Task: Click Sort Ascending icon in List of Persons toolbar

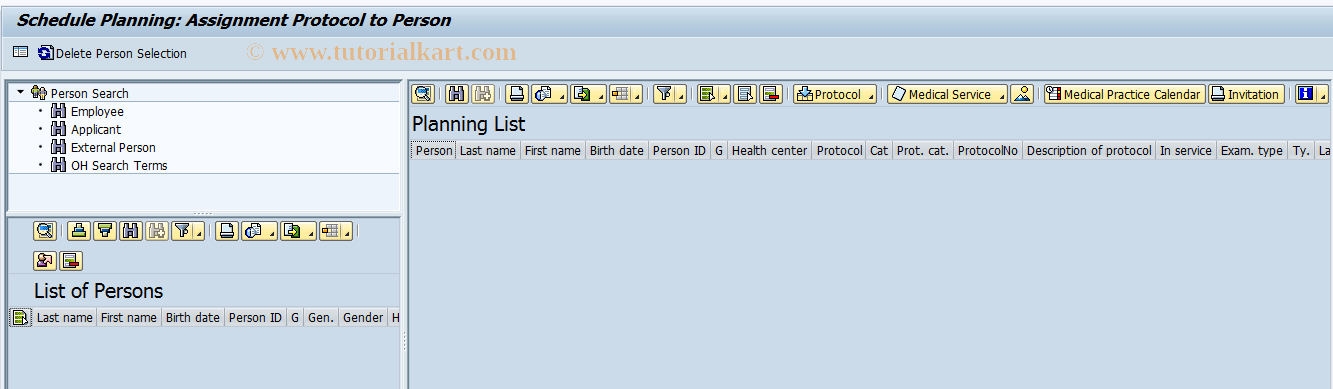Action: (x=79, y=231)
